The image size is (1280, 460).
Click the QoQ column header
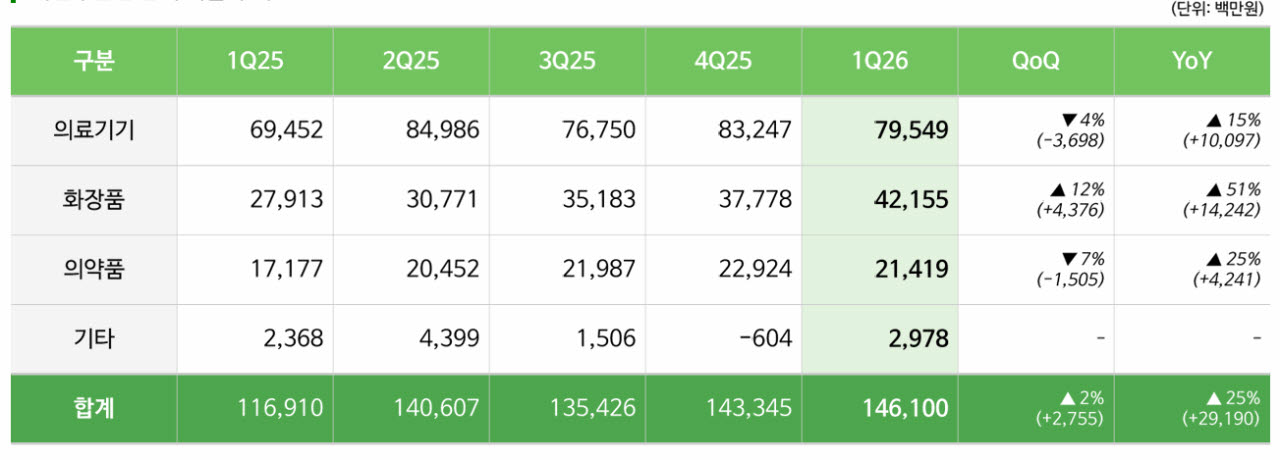[1036, 61]
